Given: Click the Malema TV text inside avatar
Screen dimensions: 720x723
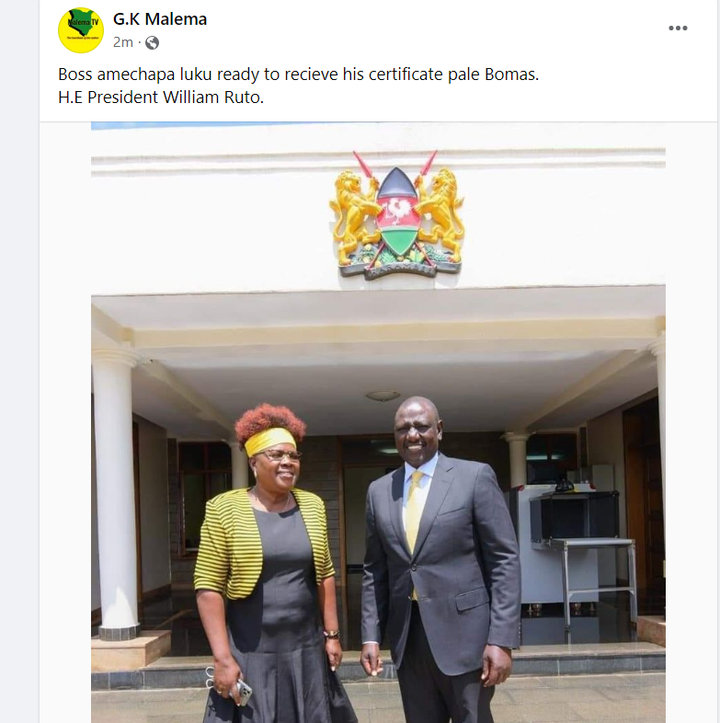Looking at the screenshot, I should tap(83, 22).
